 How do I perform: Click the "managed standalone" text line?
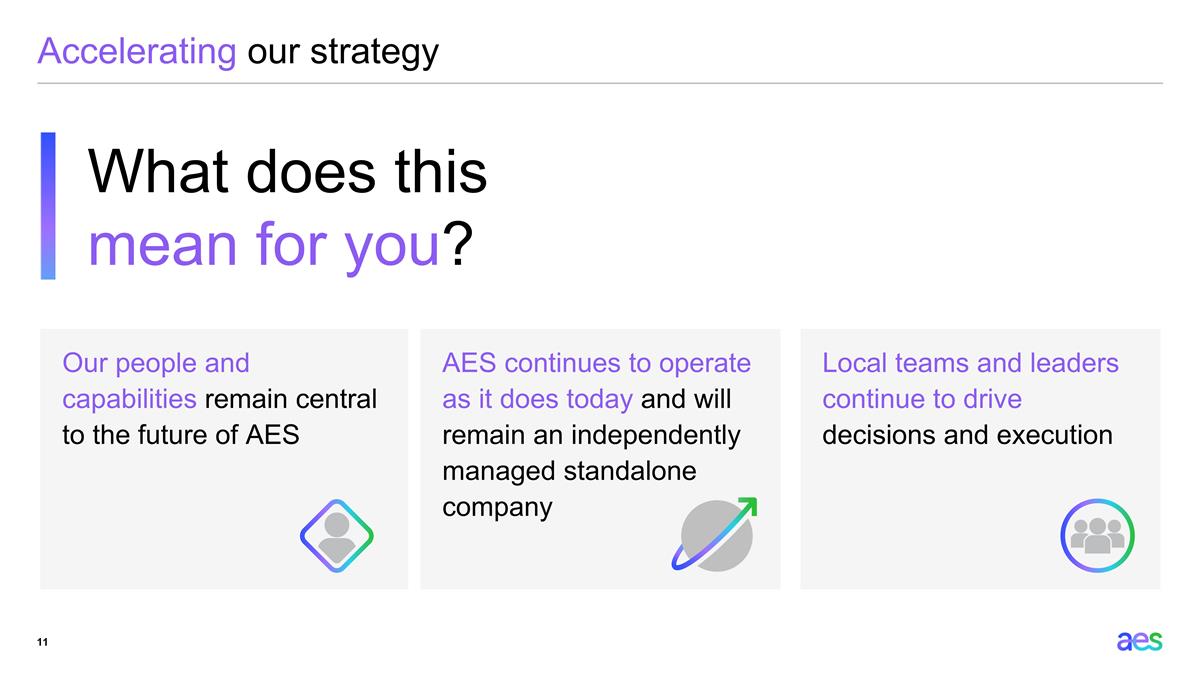tap(568, 471)
